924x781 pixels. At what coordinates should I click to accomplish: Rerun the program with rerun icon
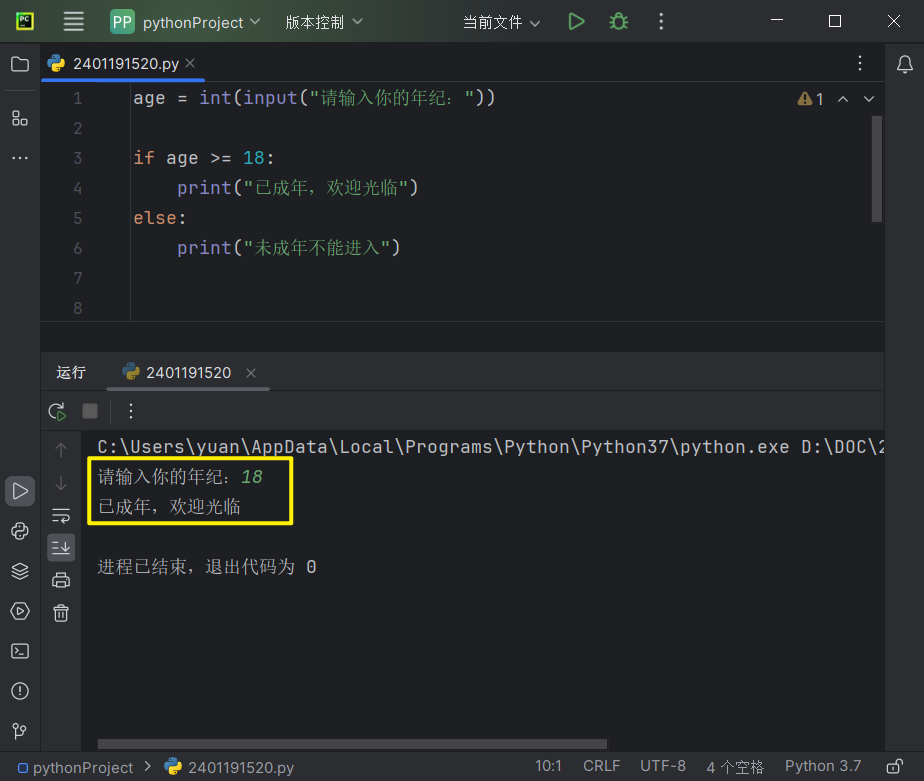coord(57,411)
